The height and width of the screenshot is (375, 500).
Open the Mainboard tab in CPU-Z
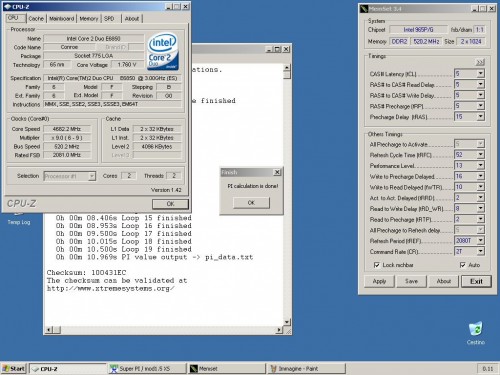(x=62, y=19)
